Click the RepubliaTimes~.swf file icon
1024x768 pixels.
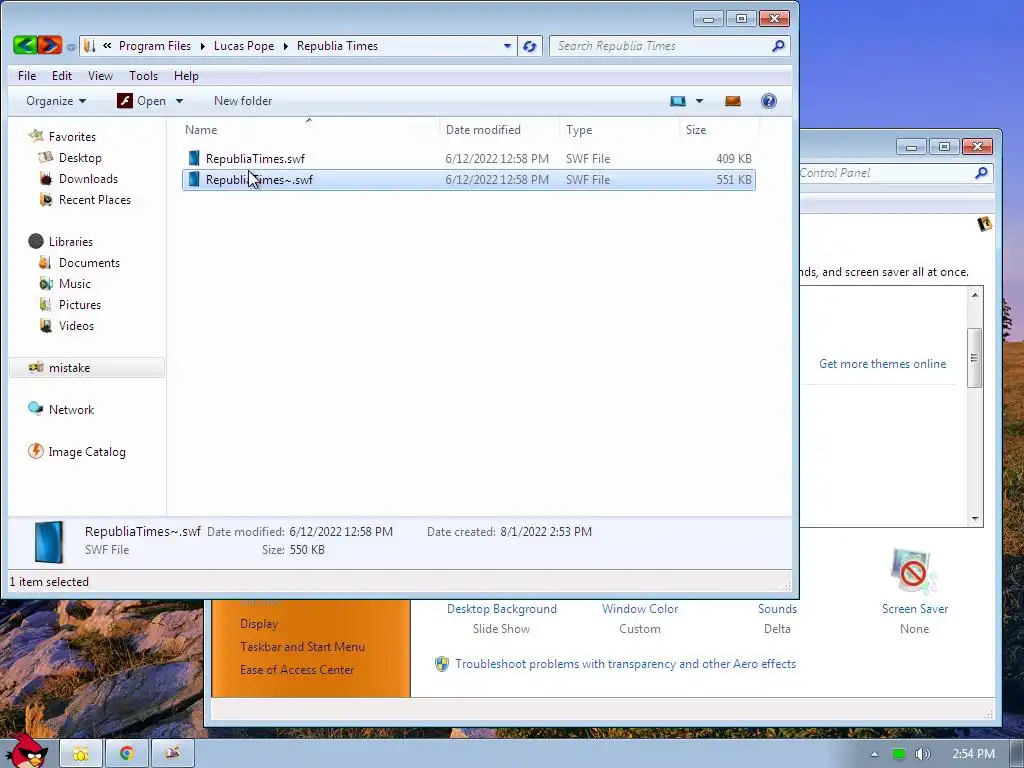[194, 179]
